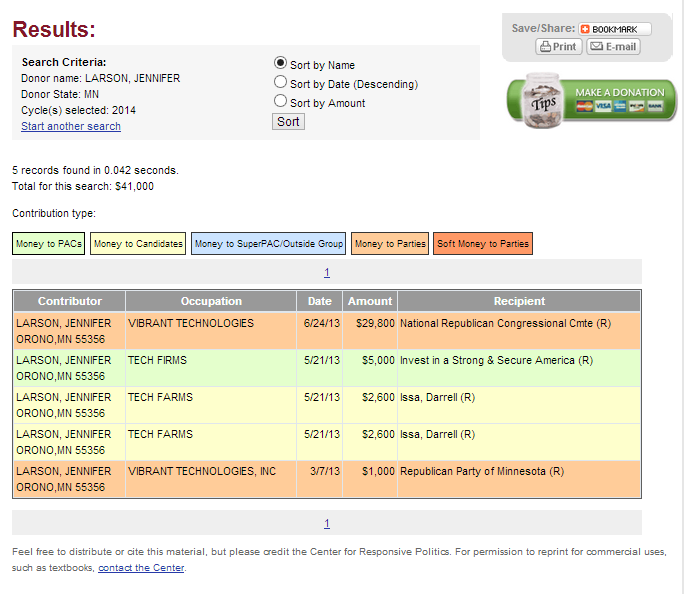The image size is (684, 594).
Task: Open the Start another search link
Action: [71, 127]
